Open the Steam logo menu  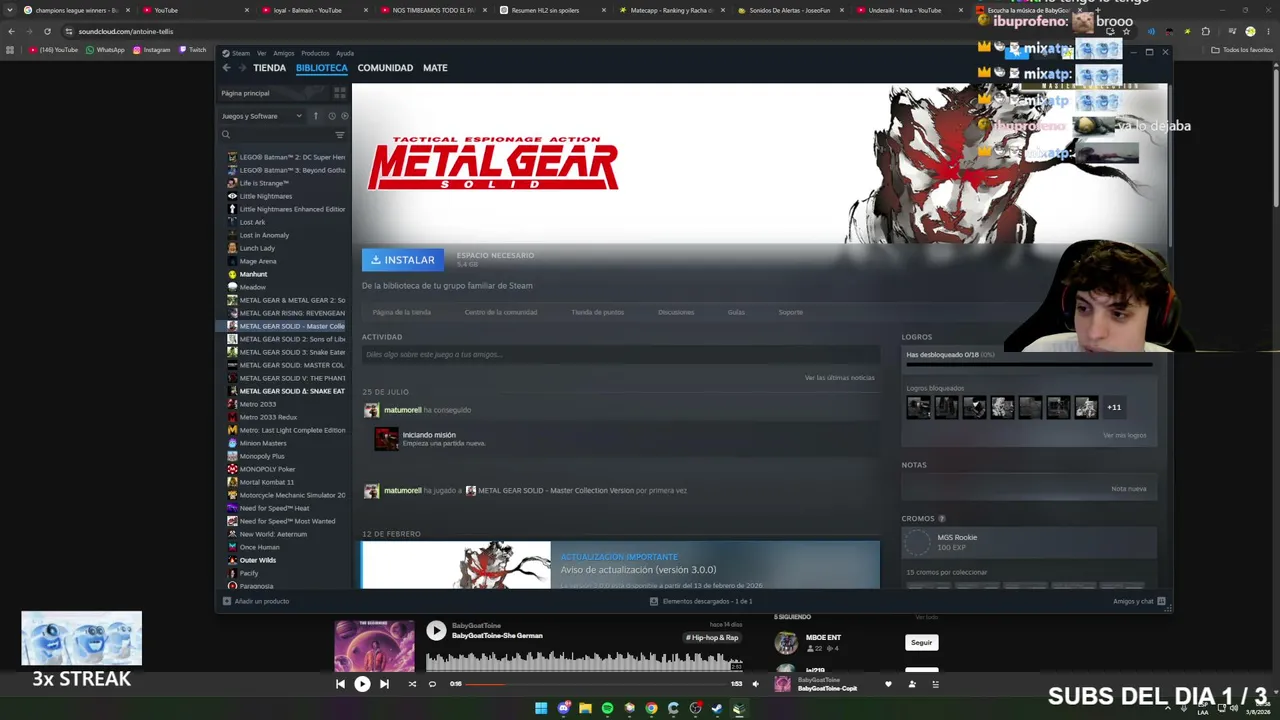pyautogui.click(x=236, y=53)
